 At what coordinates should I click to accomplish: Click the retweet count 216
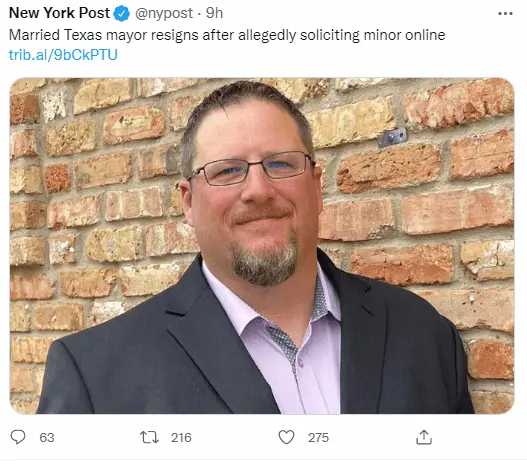point(181,437)
